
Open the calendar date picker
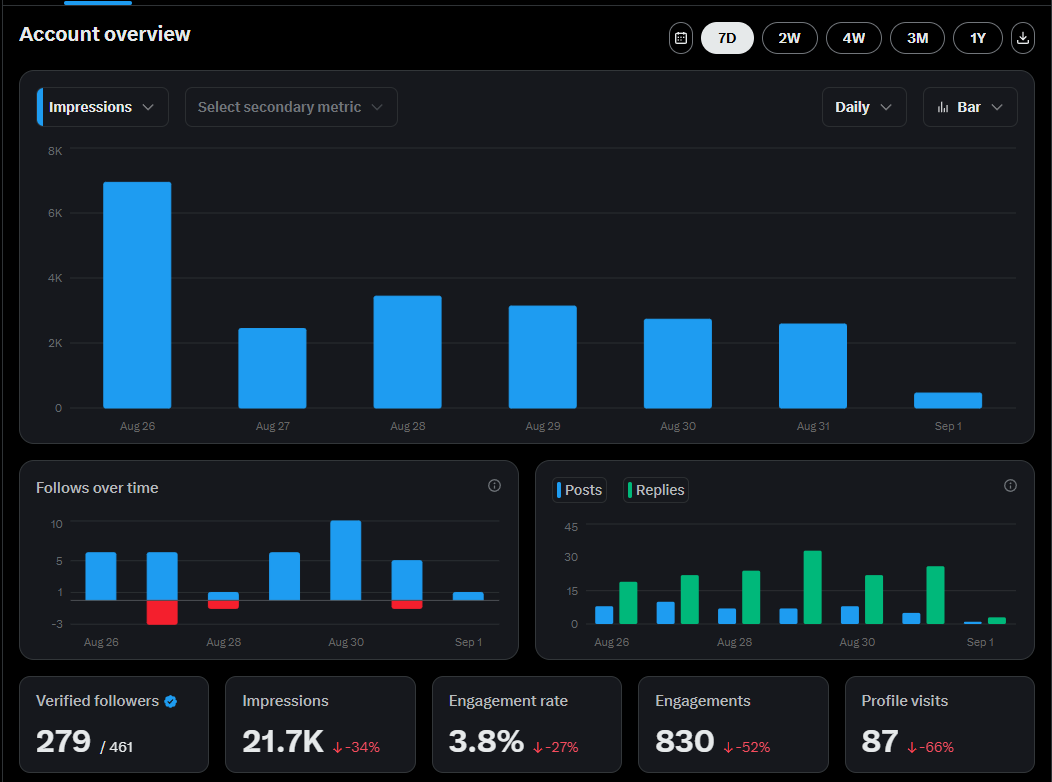(x=680, y=38)
